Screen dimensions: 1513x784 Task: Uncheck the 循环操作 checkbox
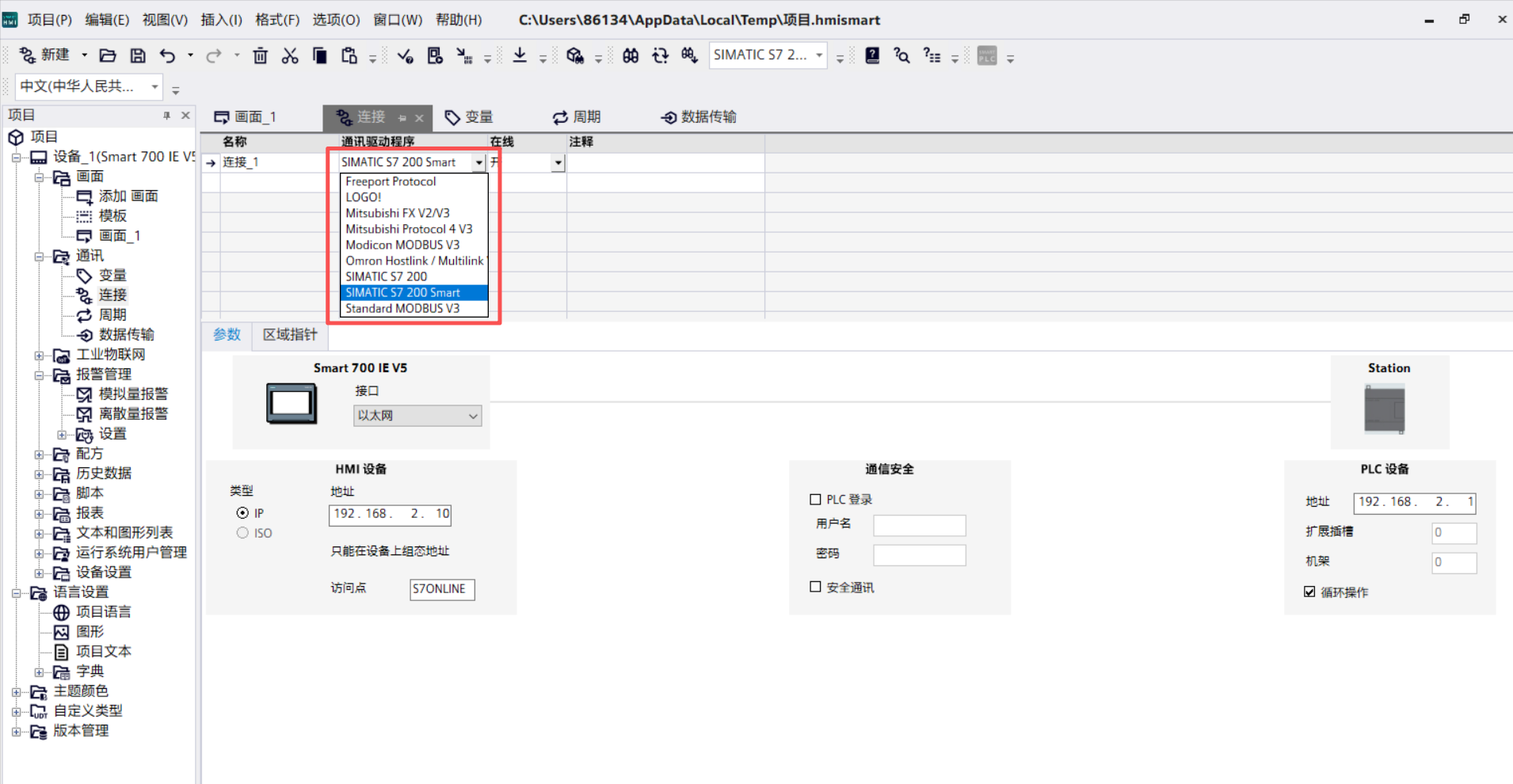(x=1309, y=592)
